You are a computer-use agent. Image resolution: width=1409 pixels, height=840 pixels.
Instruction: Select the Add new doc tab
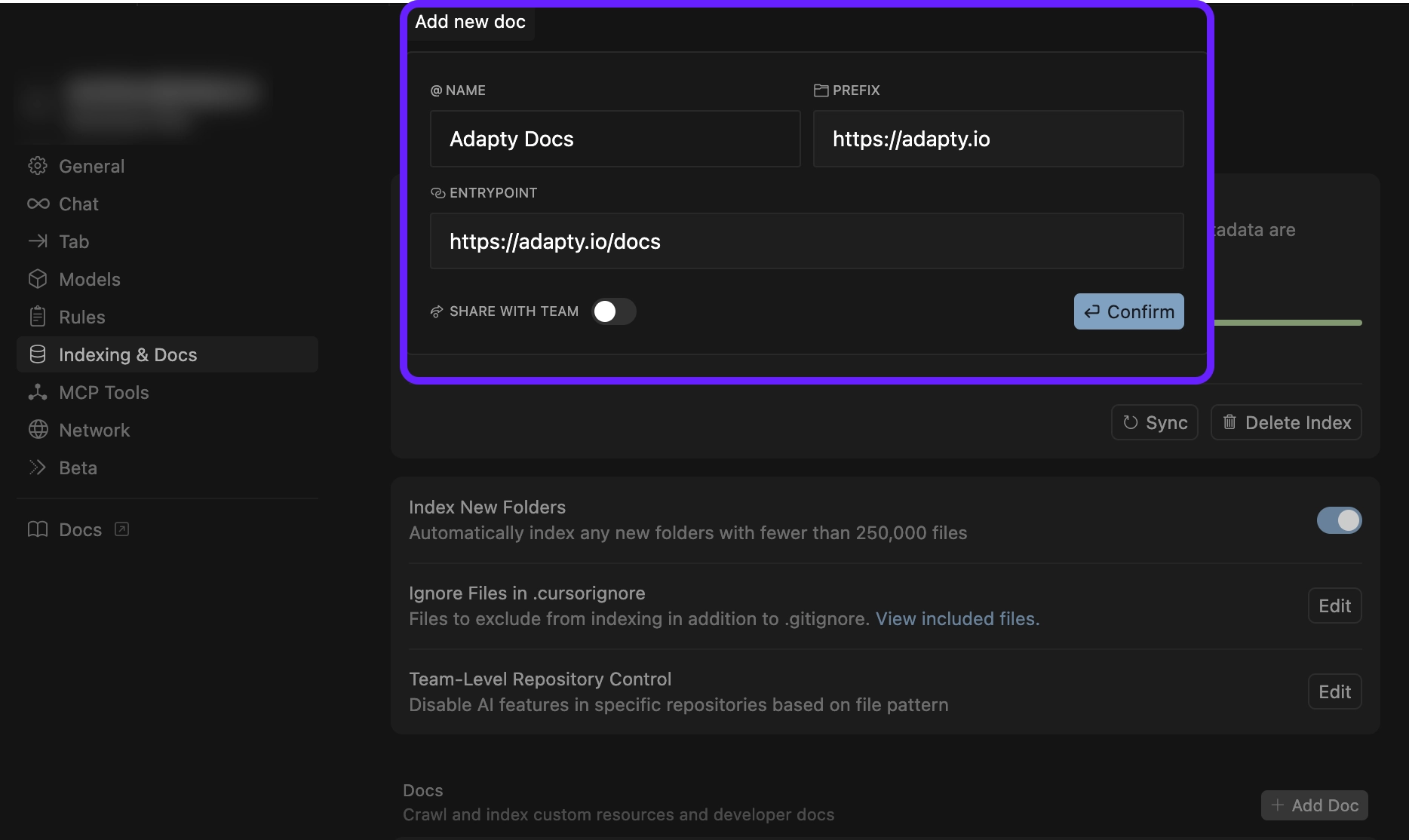(469, 22)
